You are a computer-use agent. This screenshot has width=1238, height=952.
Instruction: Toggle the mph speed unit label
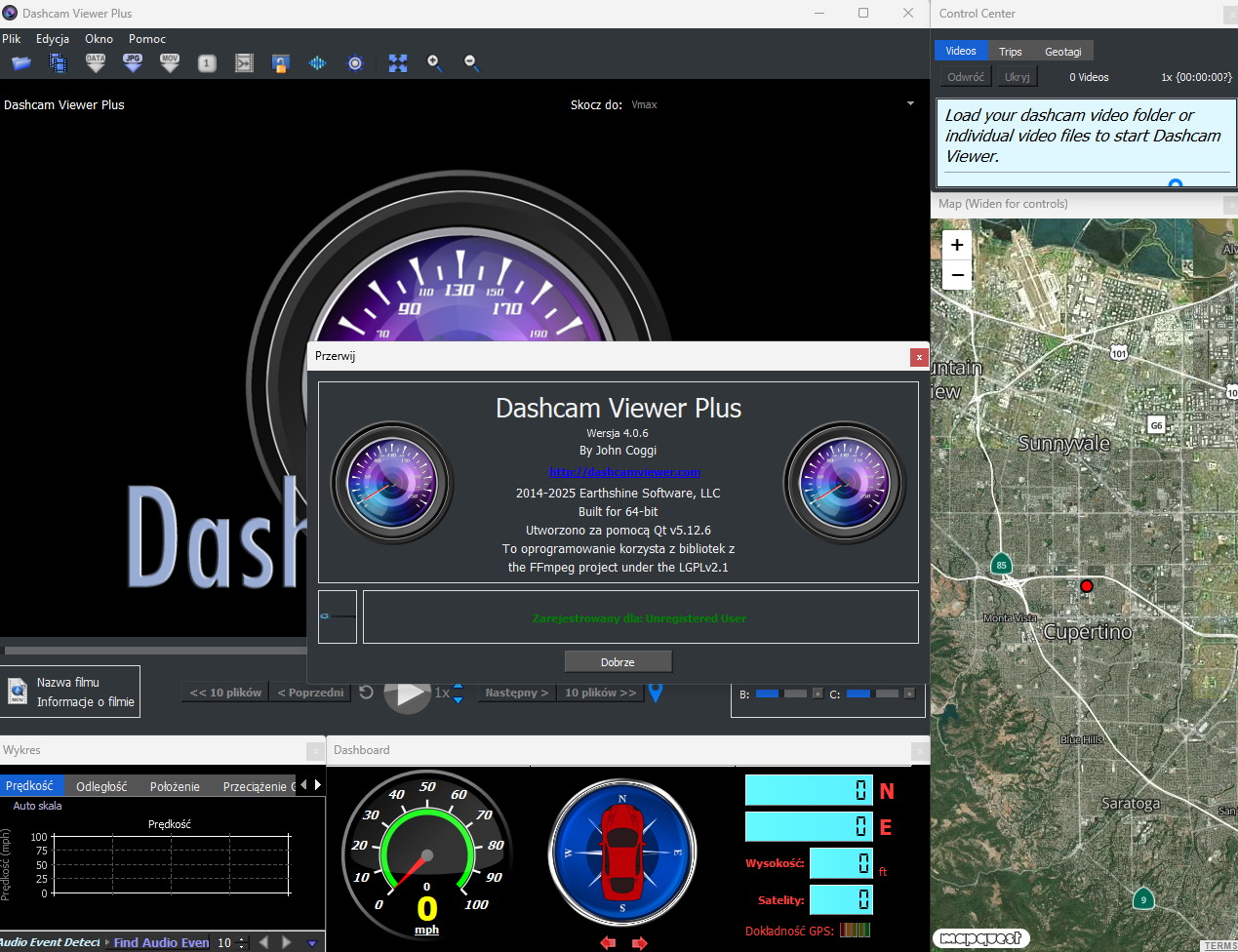[x=426, y=930]
